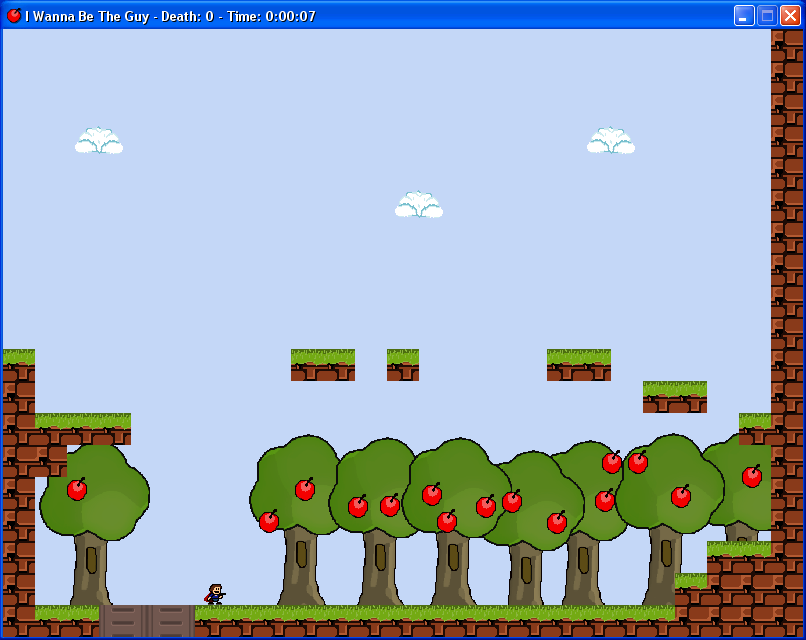This screenshot has height=640, width=806.
Task: Click the smallest floating grass platform
Action: coord(402,365)
